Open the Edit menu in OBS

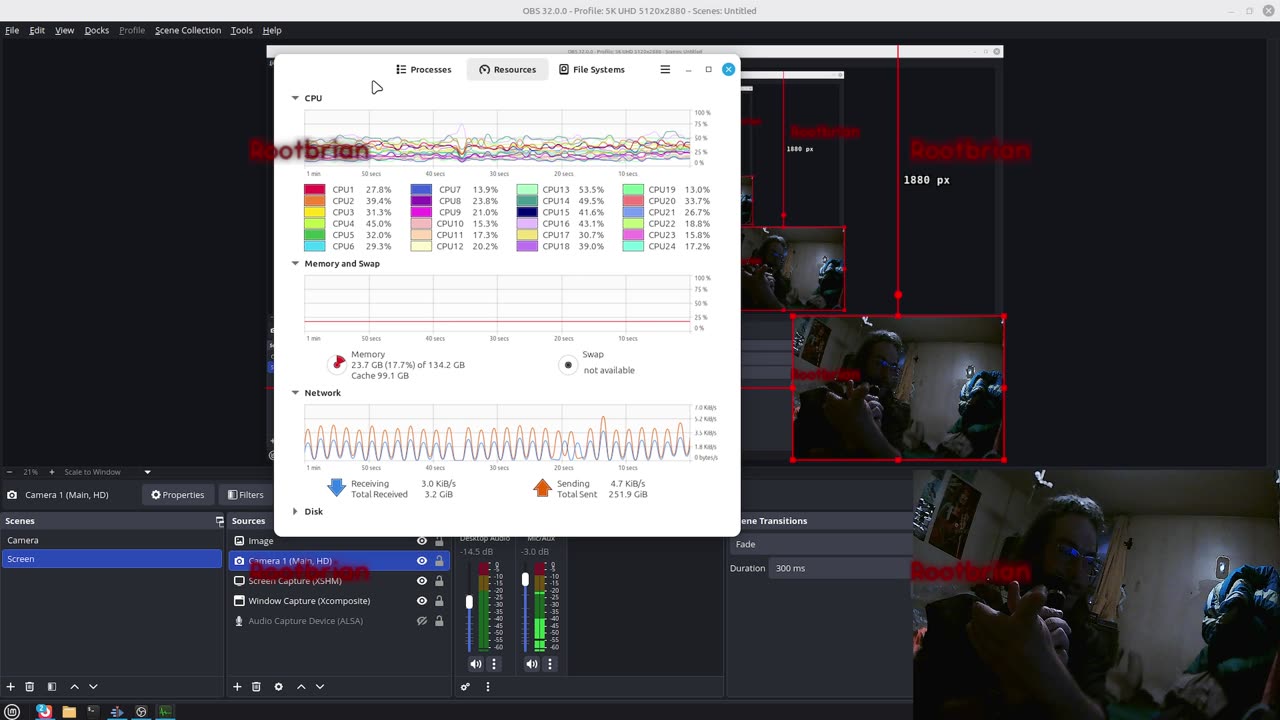tap(37, 30)
